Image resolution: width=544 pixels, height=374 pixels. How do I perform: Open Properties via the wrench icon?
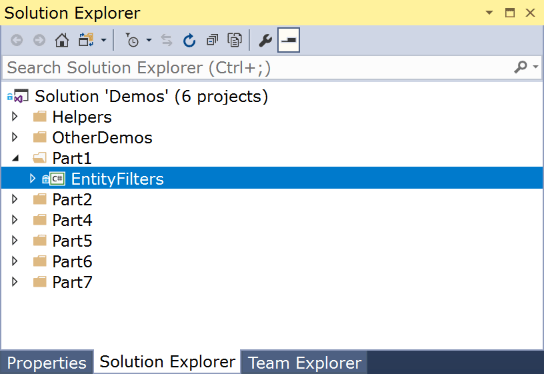(x=265, y=41)
